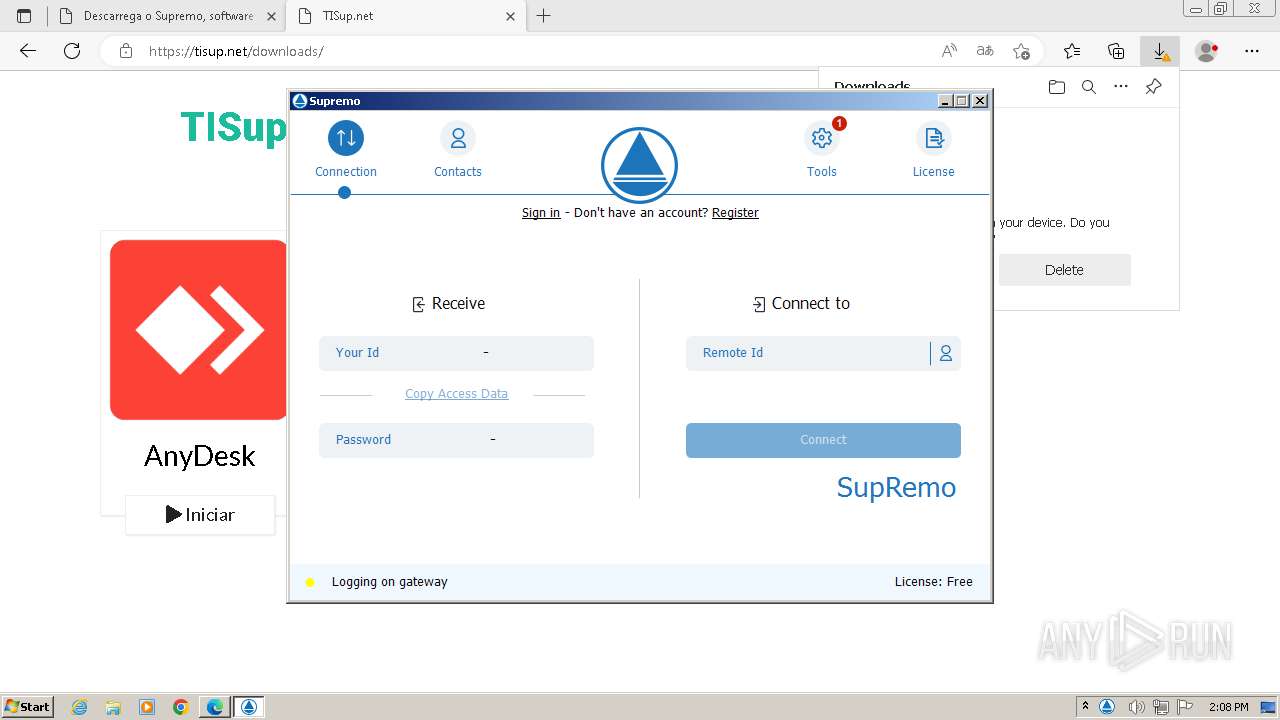Click the Copy Access Data link

[456, 394]
